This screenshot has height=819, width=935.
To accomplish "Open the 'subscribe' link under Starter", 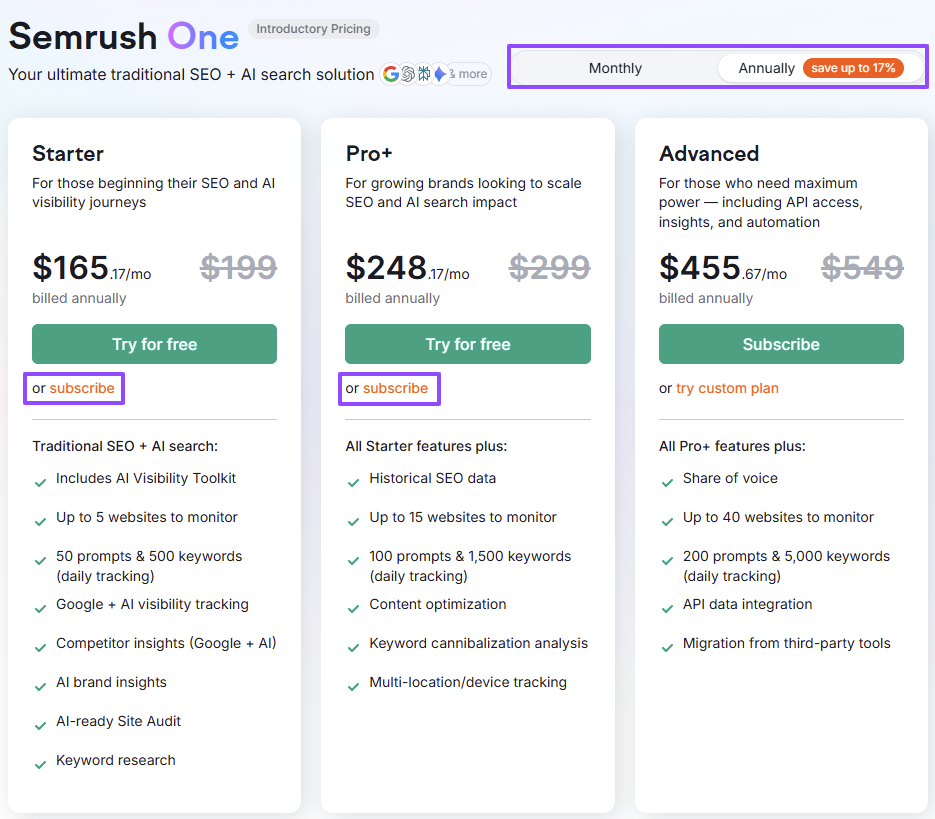I will click(82, 388).
